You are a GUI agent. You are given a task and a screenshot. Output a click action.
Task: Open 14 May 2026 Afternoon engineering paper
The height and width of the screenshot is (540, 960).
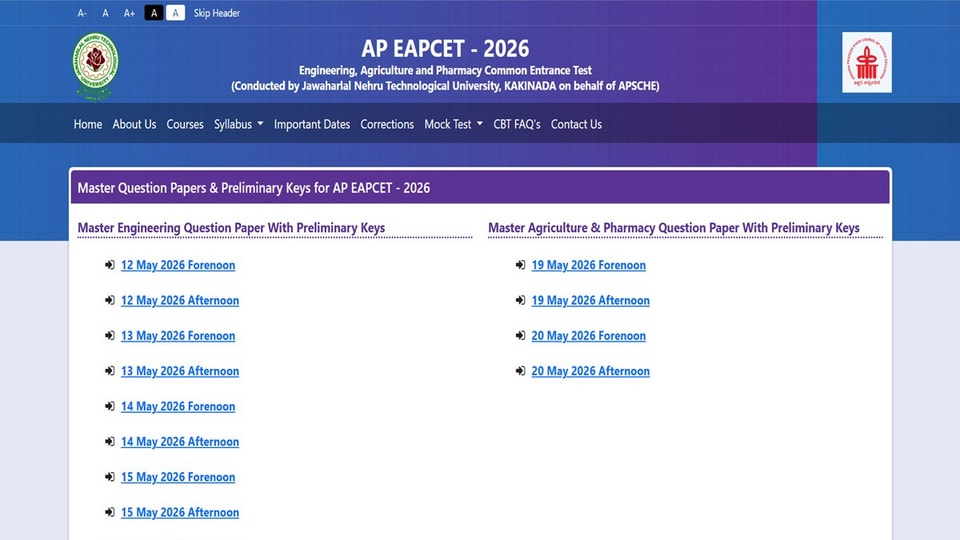(x=180, y=441)
